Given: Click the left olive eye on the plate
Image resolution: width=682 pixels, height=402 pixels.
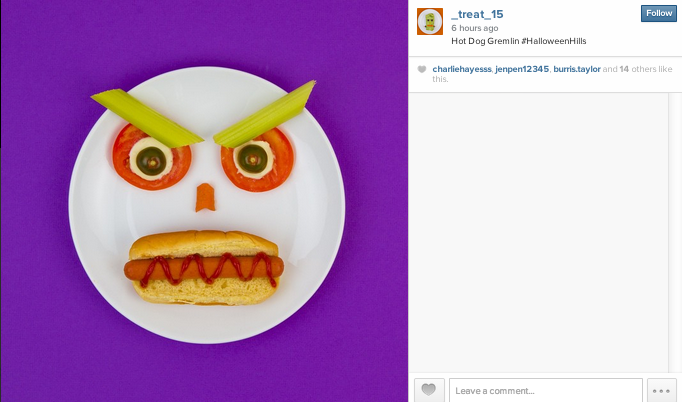Looking at the screenshot, I should (151, 161).
